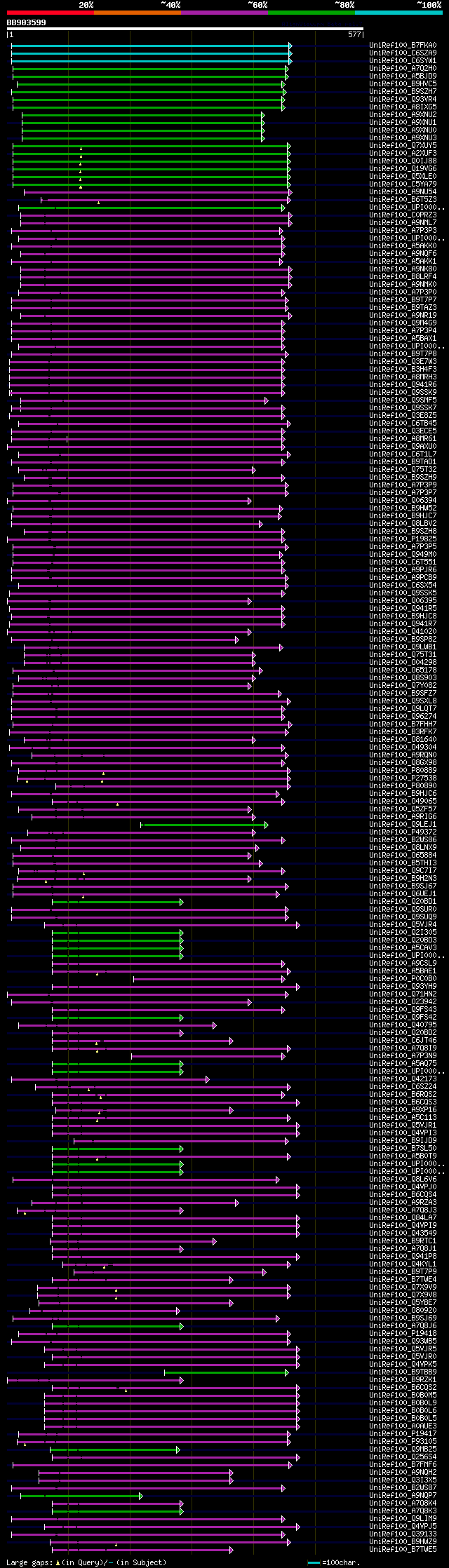Select the UniRef100_Q9LEJ1 label
The image size is (449, 1568).
point(403,824)
